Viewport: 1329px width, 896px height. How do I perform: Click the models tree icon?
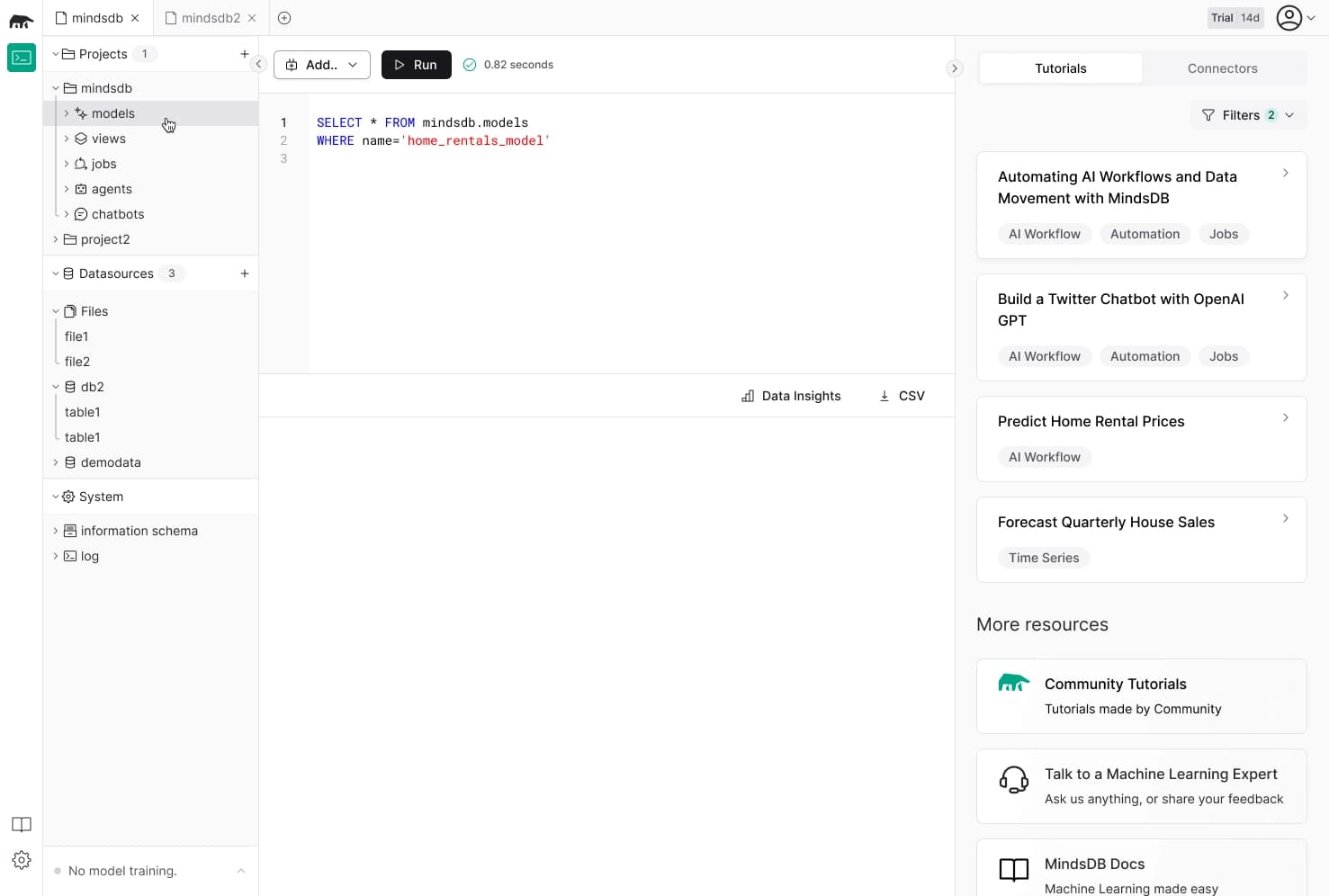click(81, 113)
